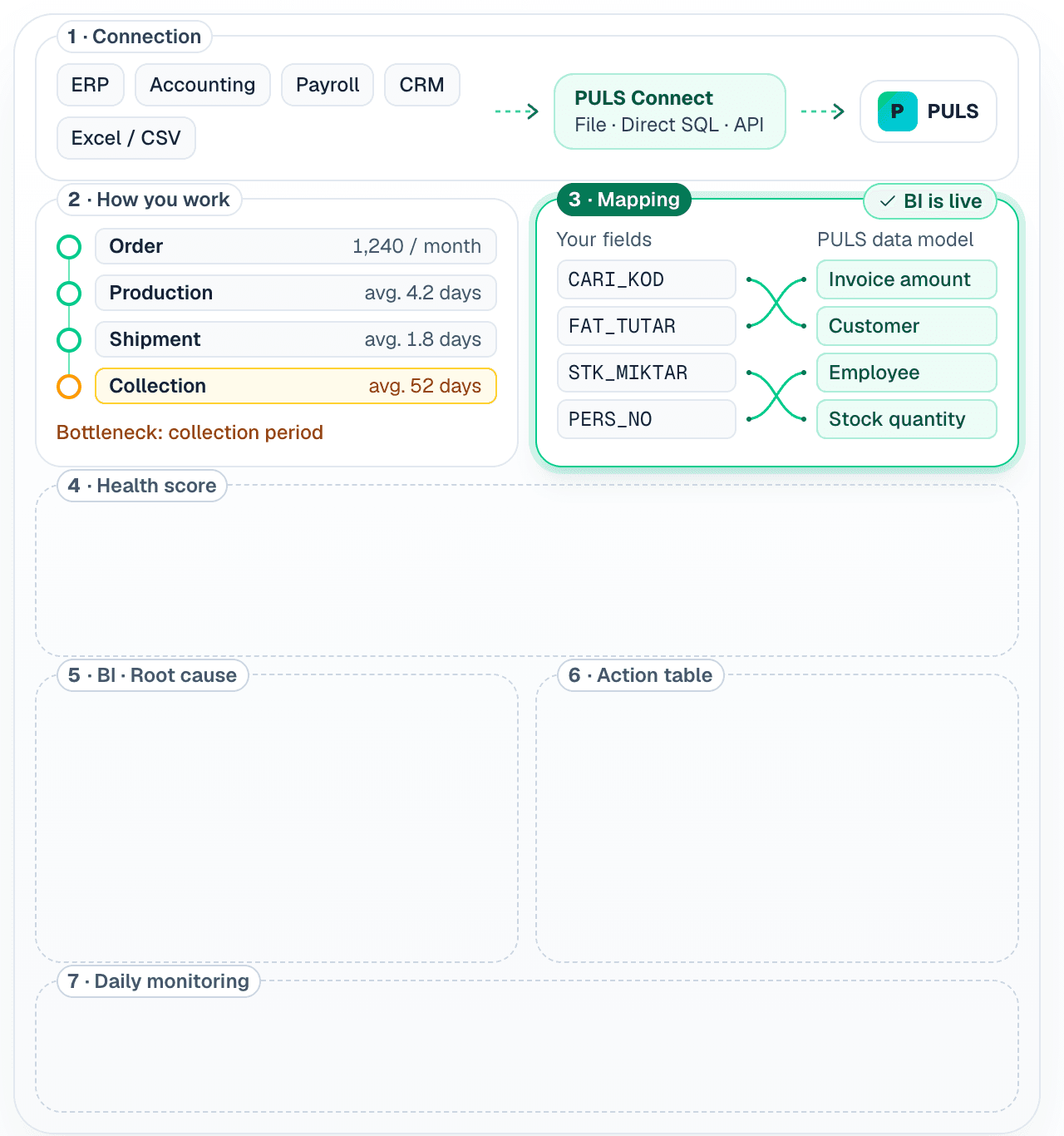Select the Excel / CSV source chip
The height and width of the screenshot is (1136, 1064).
click(x=126, y=138)
